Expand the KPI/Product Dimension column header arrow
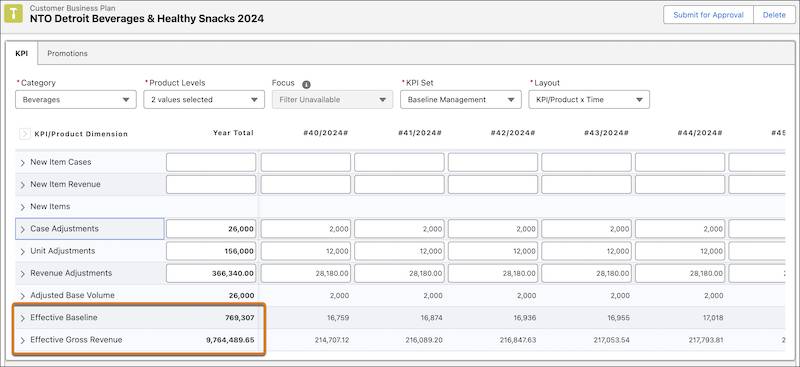Screen dimensions: 800x367 (x=25, y=134)
